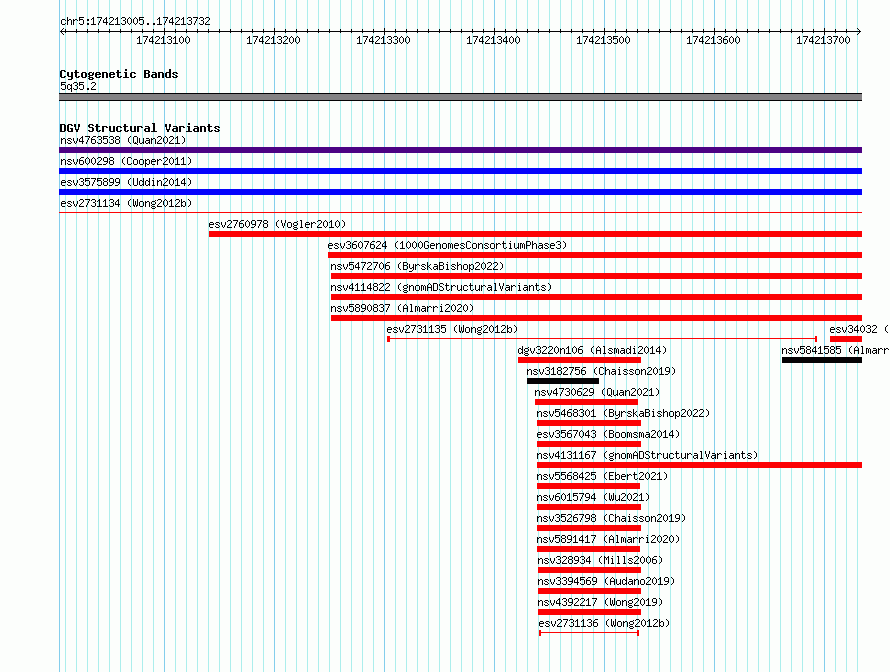
Task: Open esv2731135 (Wong2012b) variant label
Action: (452, 329)
